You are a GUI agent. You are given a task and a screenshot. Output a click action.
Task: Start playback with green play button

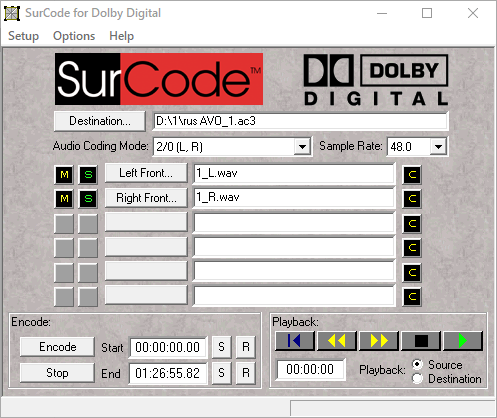(463, 341)
